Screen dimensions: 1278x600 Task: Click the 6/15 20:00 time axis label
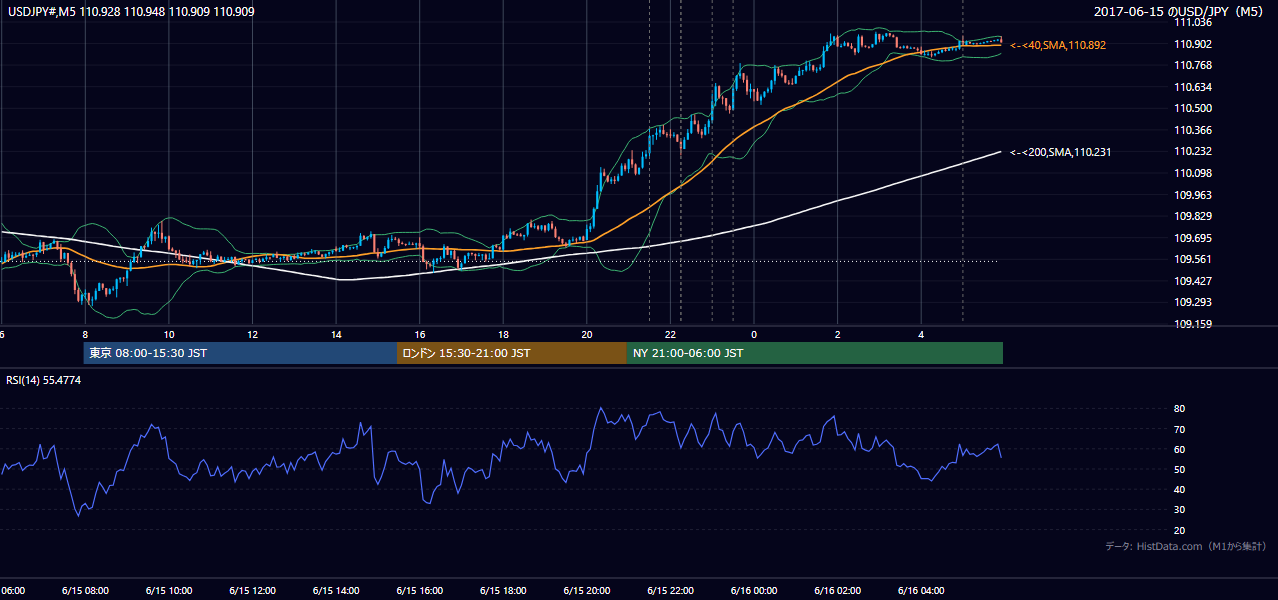[587, 590]
